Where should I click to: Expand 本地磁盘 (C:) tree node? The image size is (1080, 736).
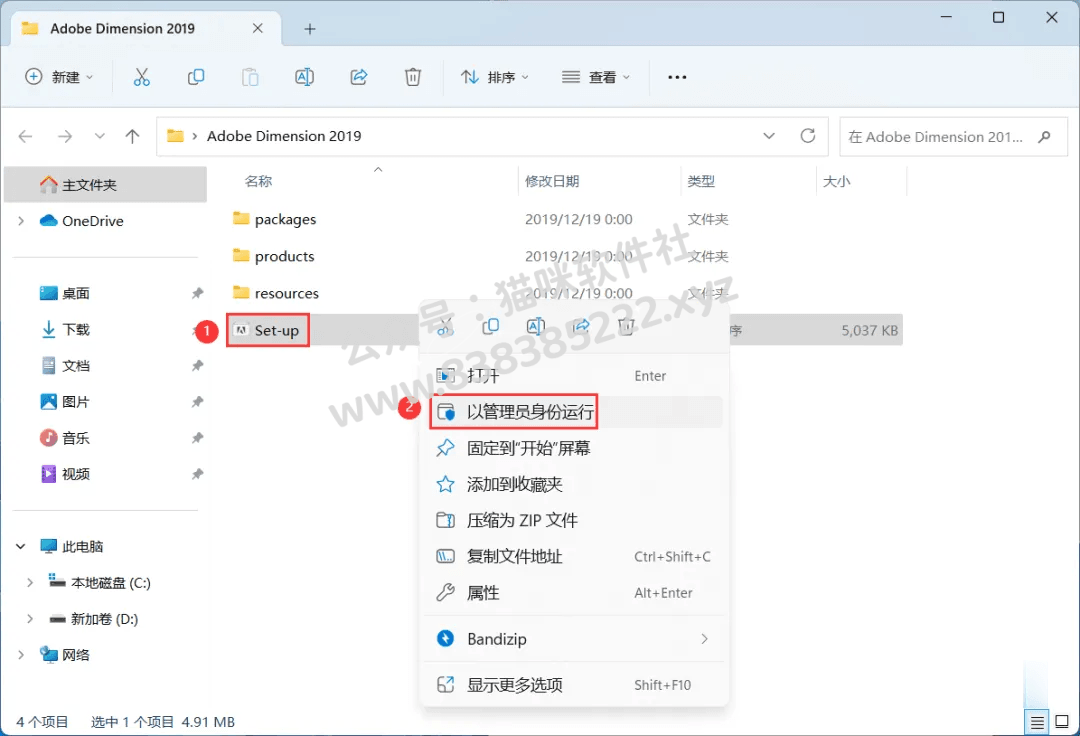coord(30,582)
